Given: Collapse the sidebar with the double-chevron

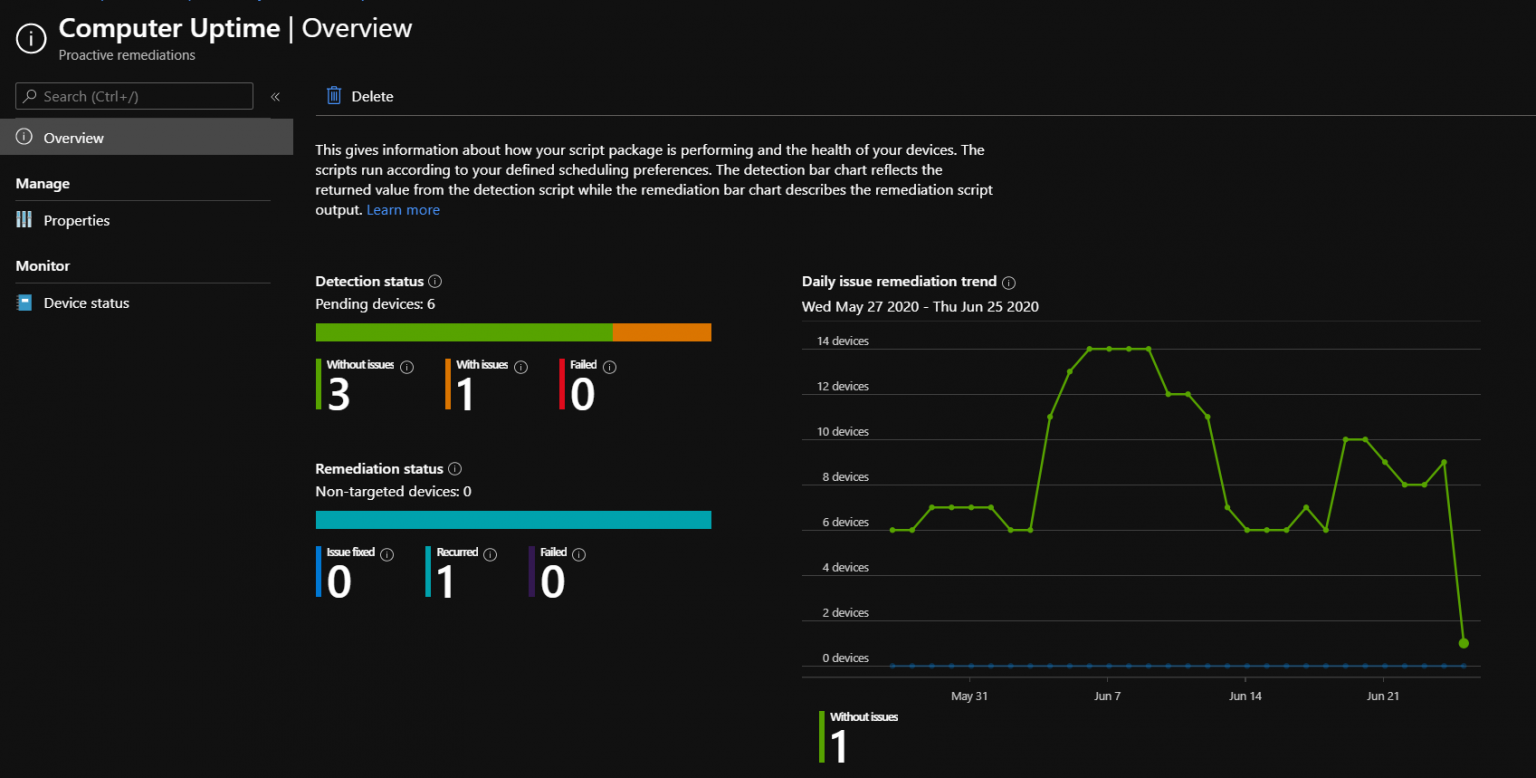Looking at the screenshot, I should (x=275, y=97).
